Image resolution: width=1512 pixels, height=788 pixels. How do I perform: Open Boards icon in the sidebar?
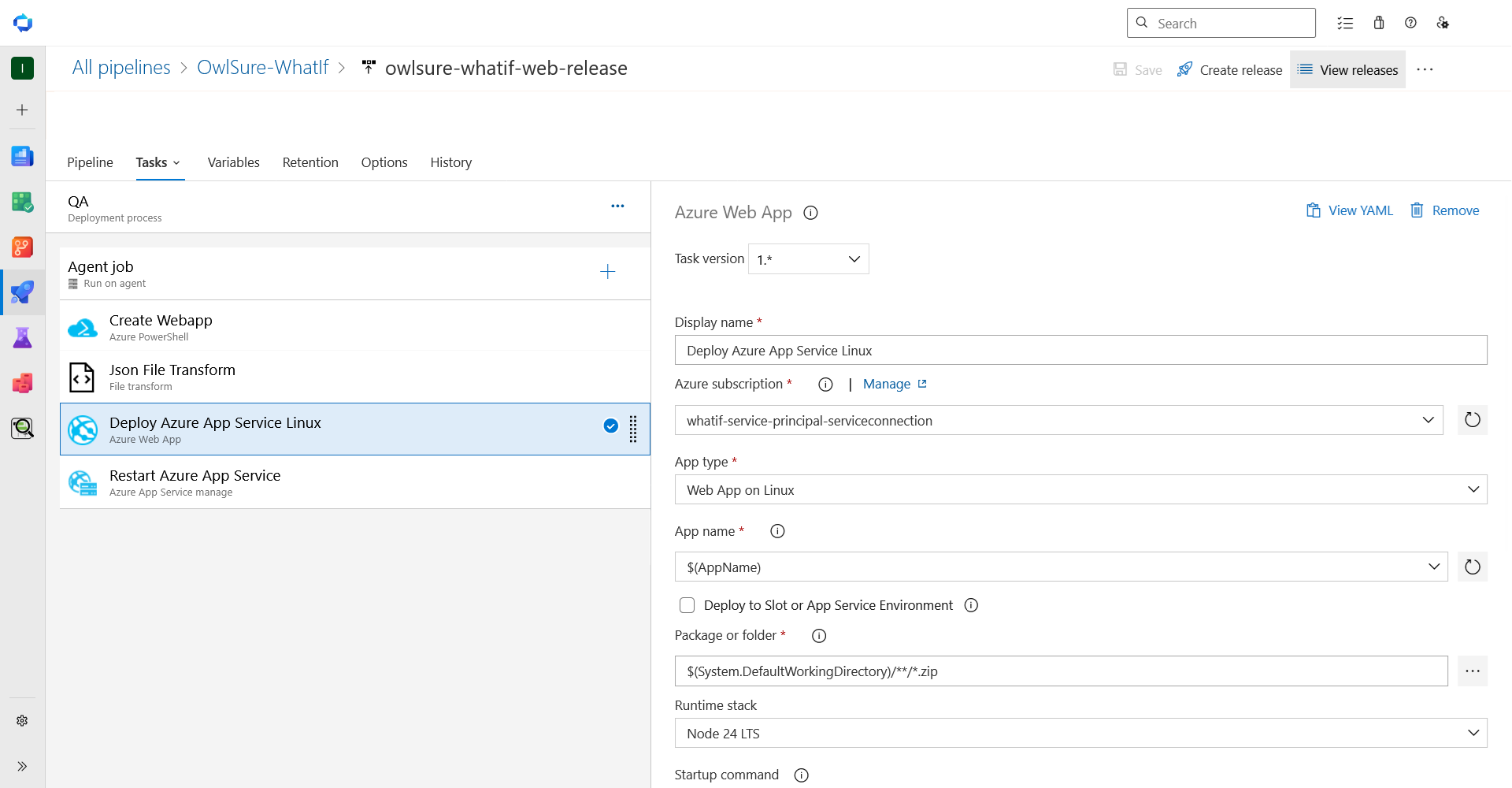click(22, 156)
